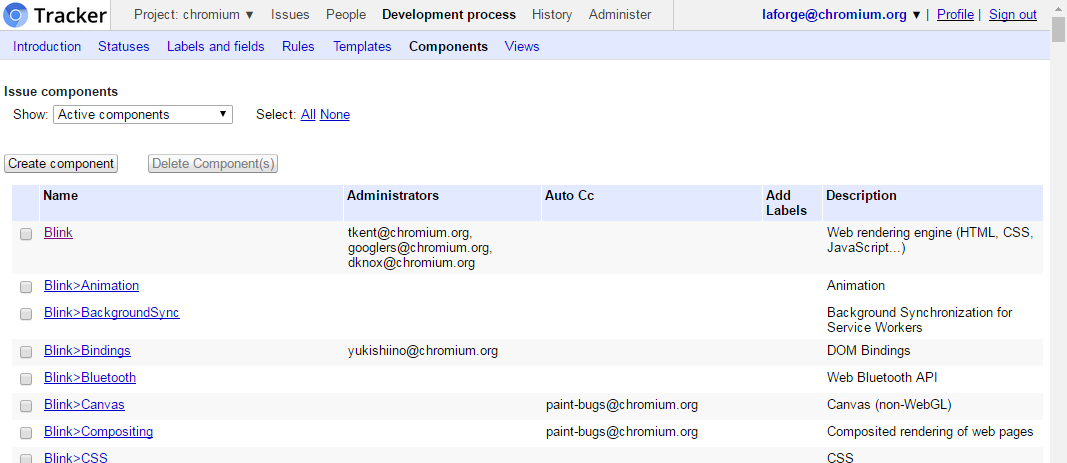Screen dimensions: 1067x463
Task: Open the Show Active components dropdown
Action: point(142,115)
